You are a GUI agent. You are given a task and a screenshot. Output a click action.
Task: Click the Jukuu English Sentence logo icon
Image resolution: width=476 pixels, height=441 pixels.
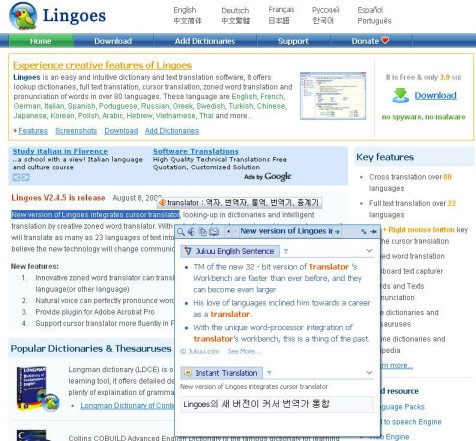[188, 251]
